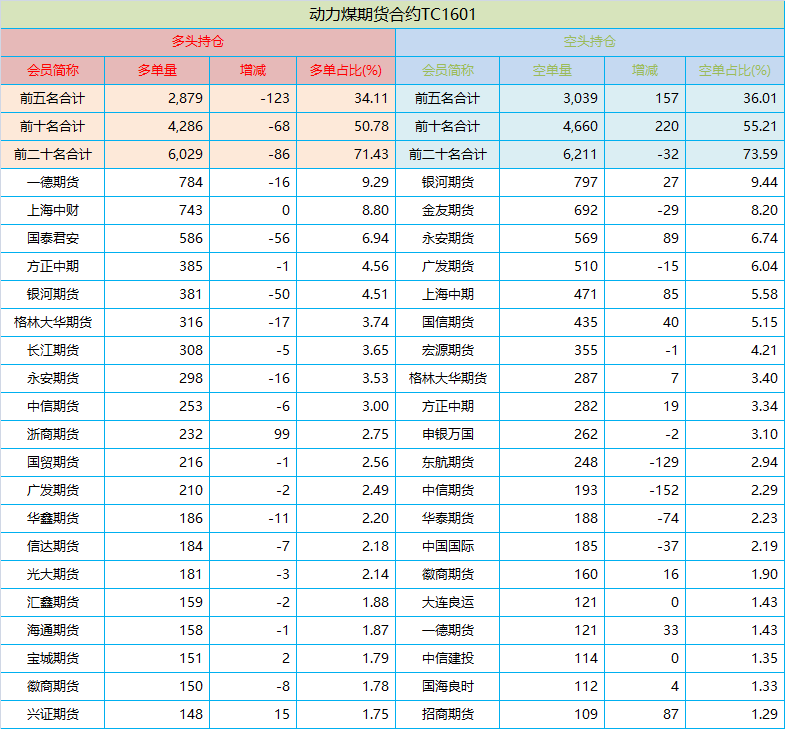Select 银河期货 in the short list
The height and width of the screenshot is (729, 785).
click(448, 182)
